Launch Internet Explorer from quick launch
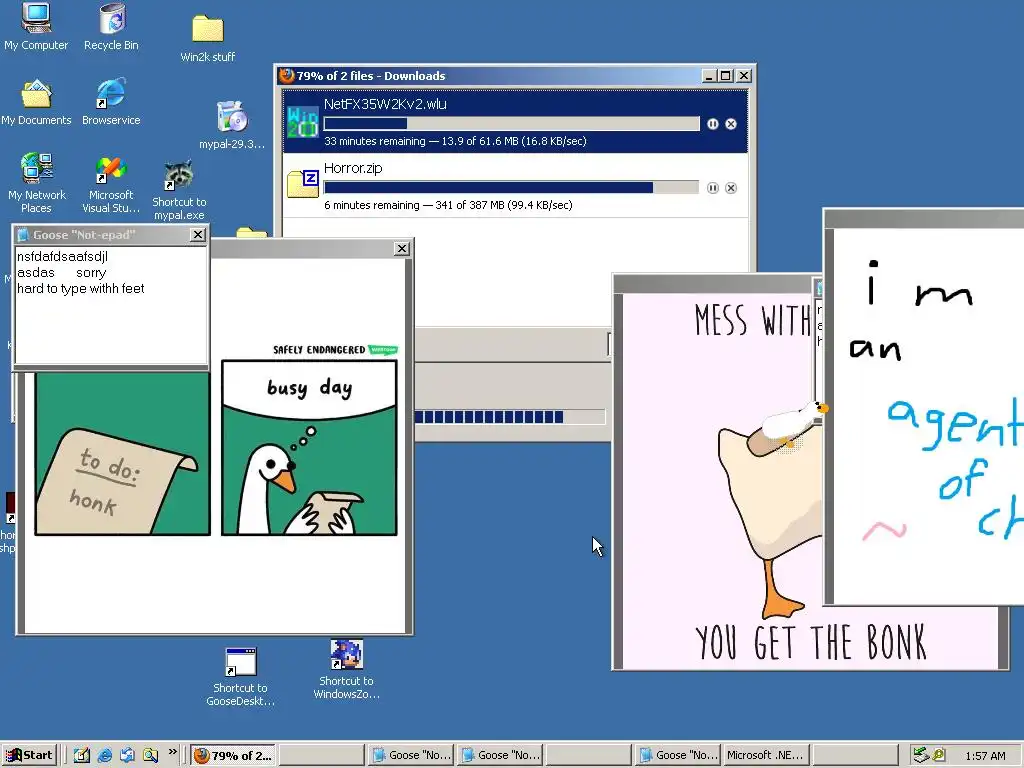 pyautogui.click(x=104, y=755)
